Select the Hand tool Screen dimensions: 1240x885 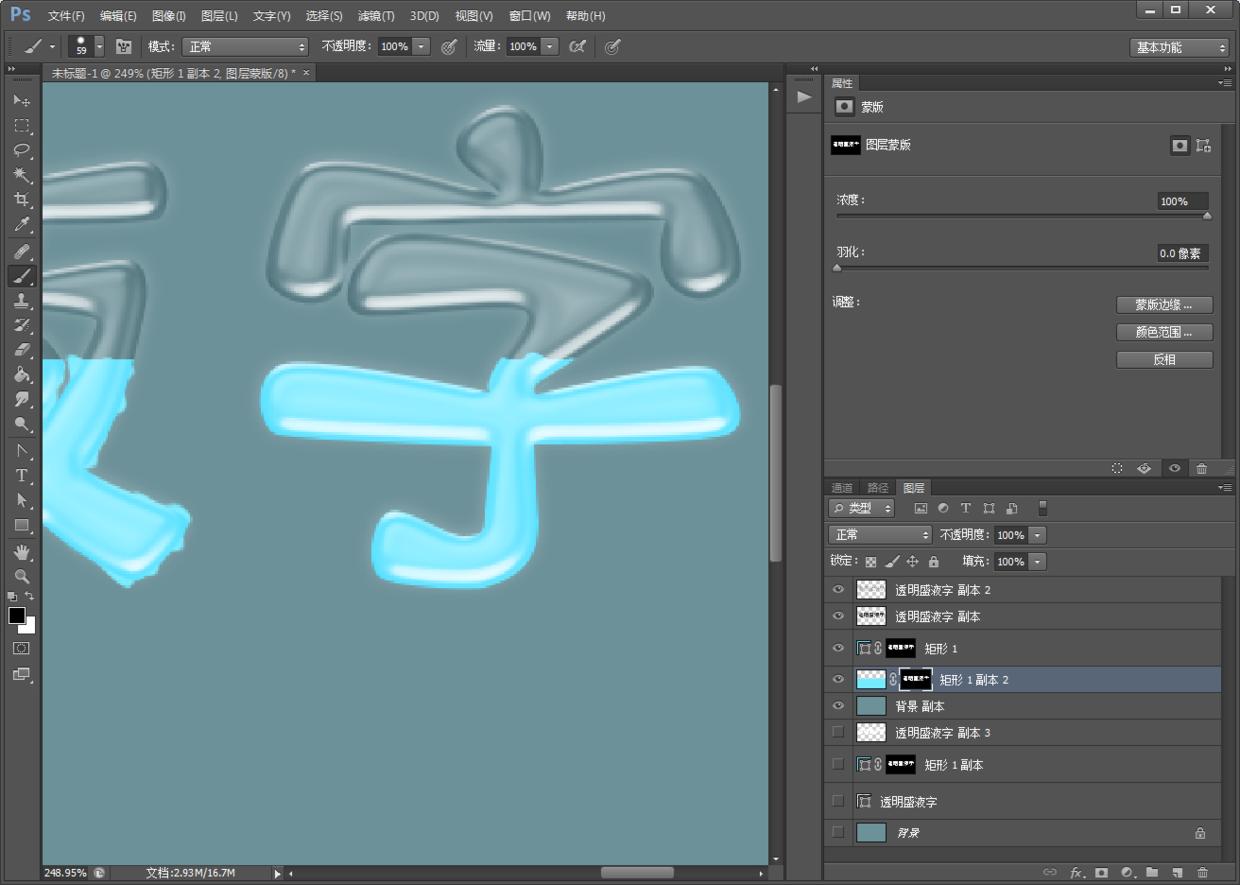point(21,552)
